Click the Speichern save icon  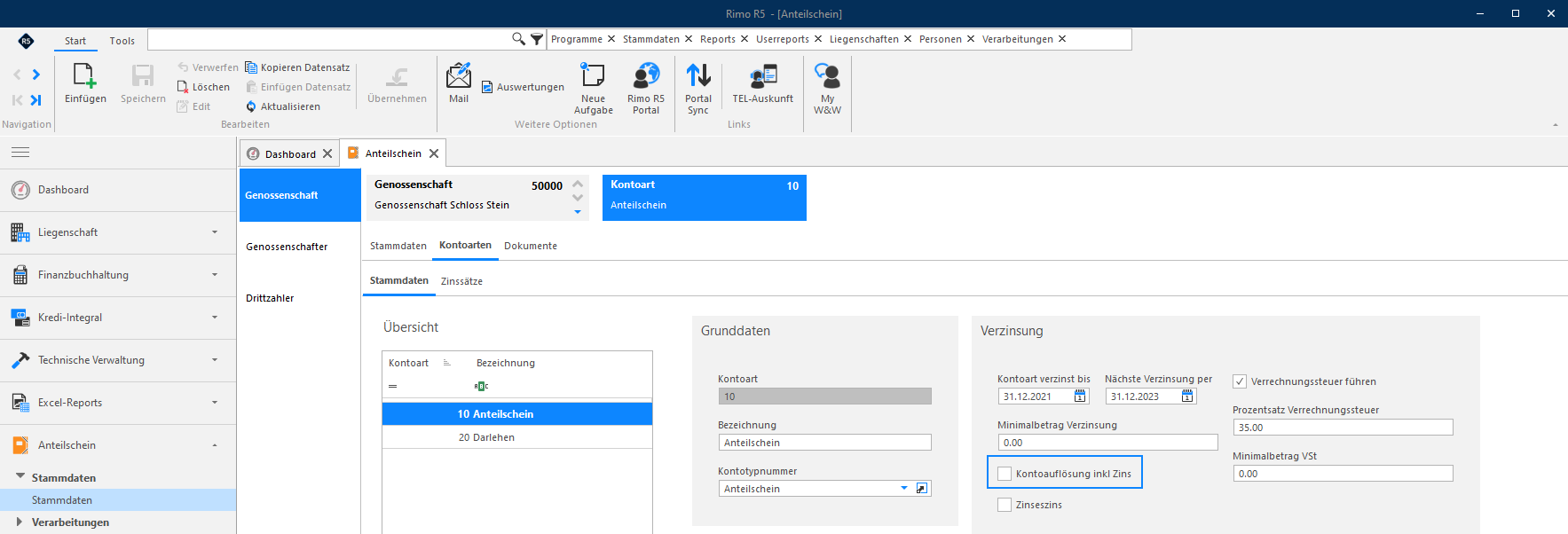pyautogui.click(x=143, y=76)
